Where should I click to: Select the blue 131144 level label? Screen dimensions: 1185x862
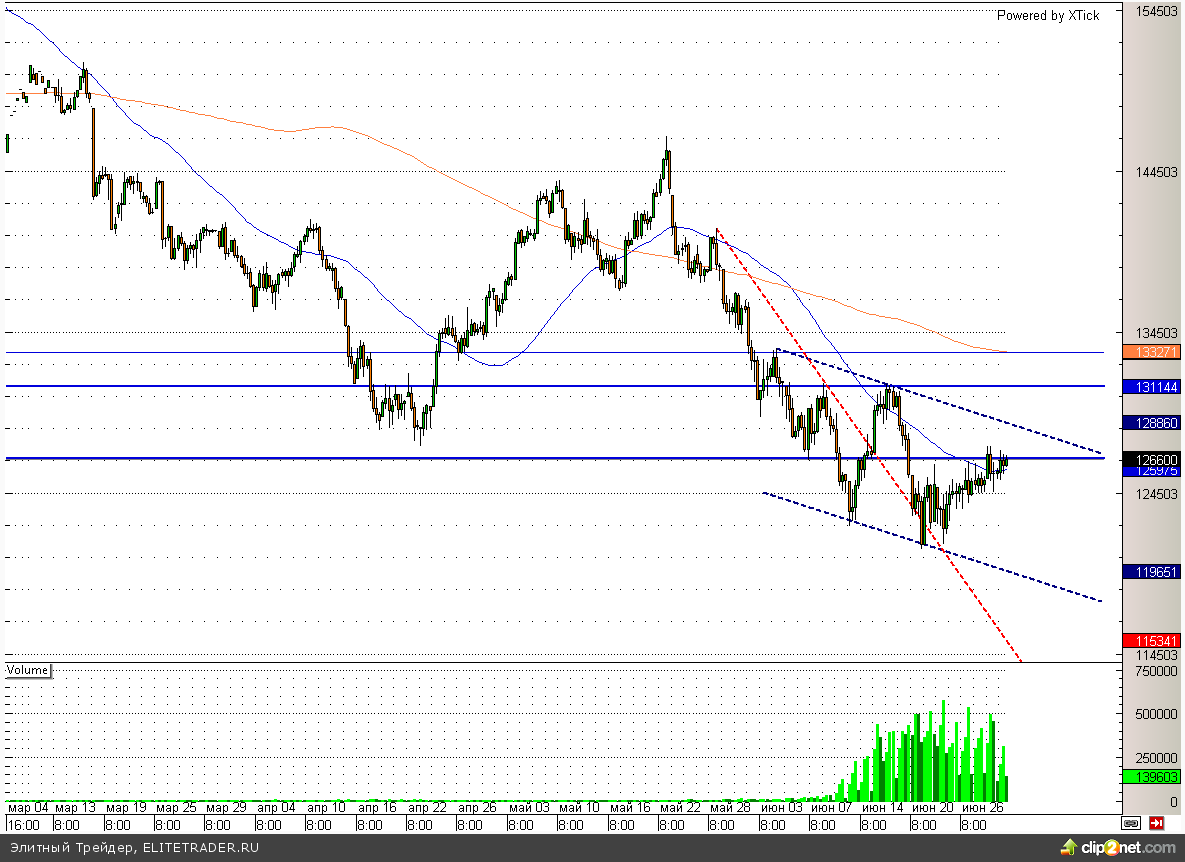[1151, 386]
